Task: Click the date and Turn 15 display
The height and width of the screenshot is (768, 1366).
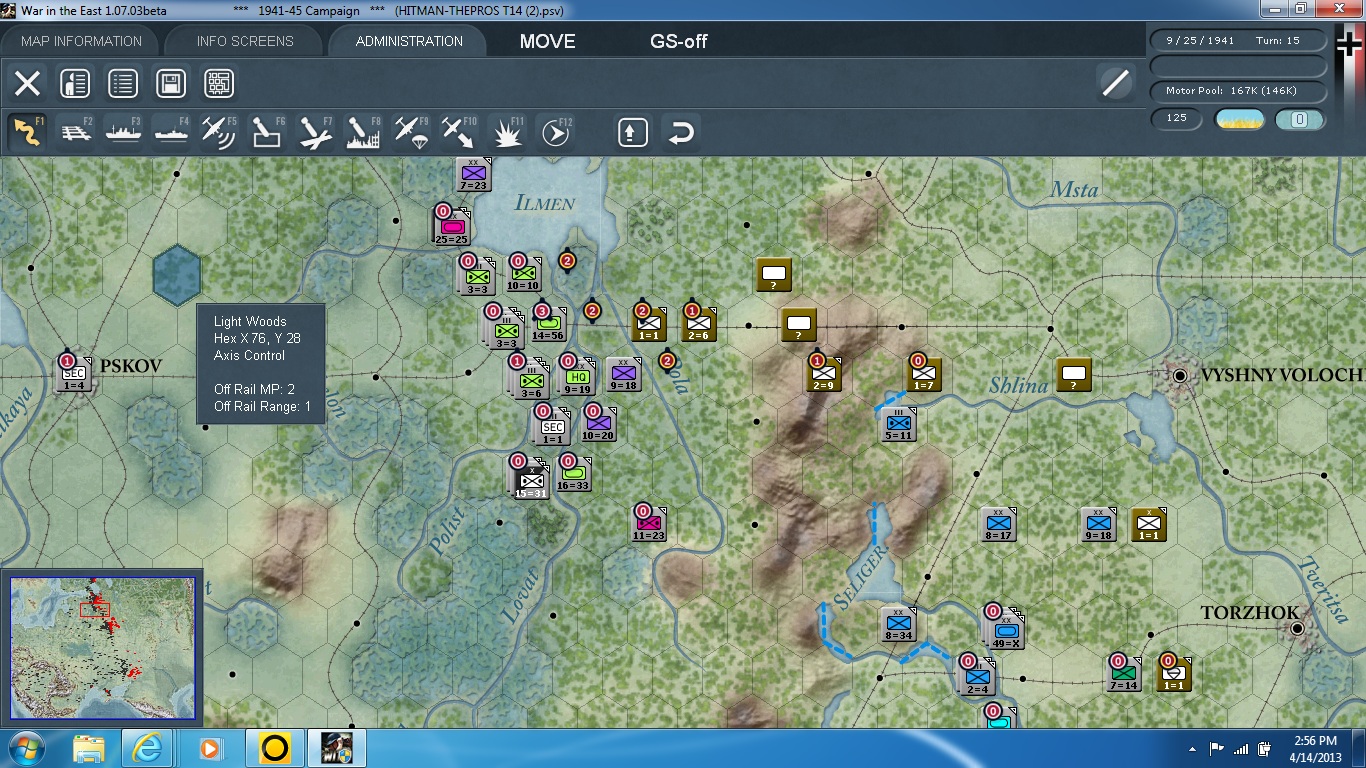Action: [1238, 41]
